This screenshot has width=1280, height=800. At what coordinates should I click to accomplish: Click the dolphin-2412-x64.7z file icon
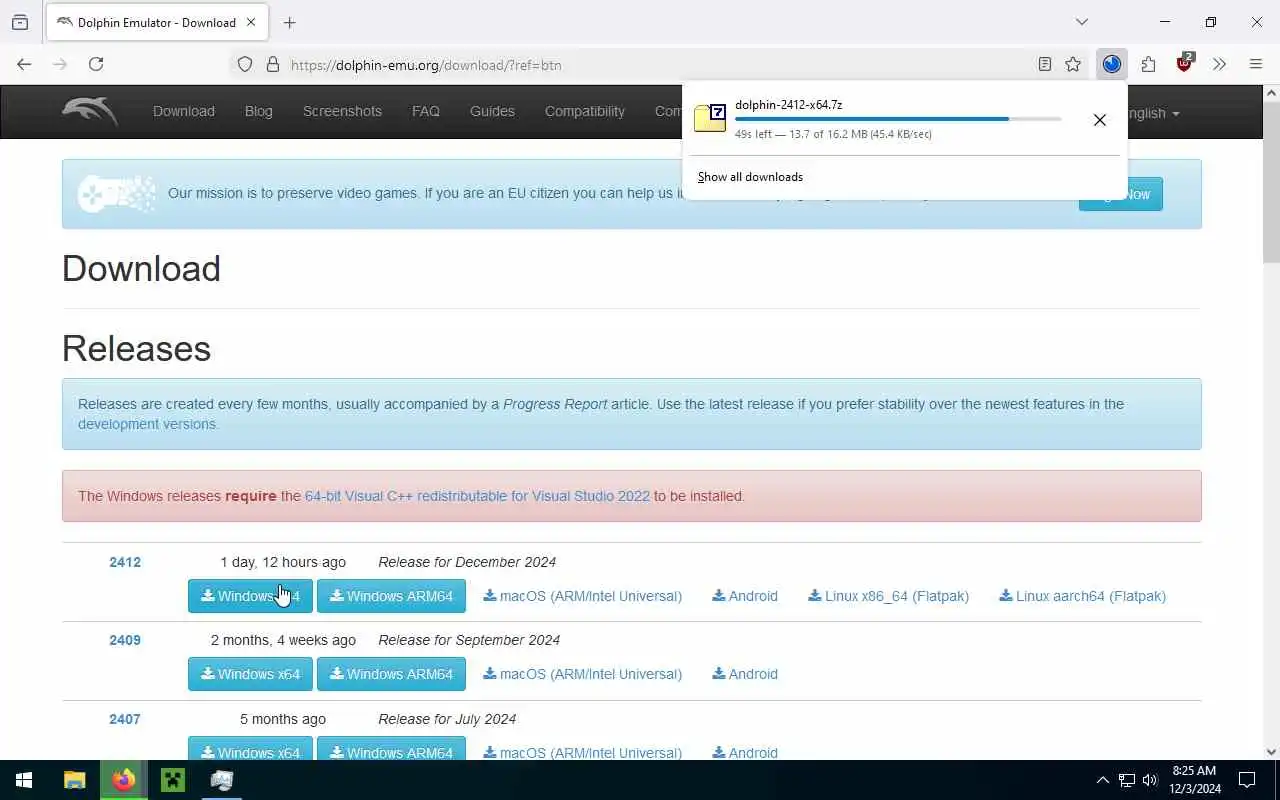click(710, 117)
